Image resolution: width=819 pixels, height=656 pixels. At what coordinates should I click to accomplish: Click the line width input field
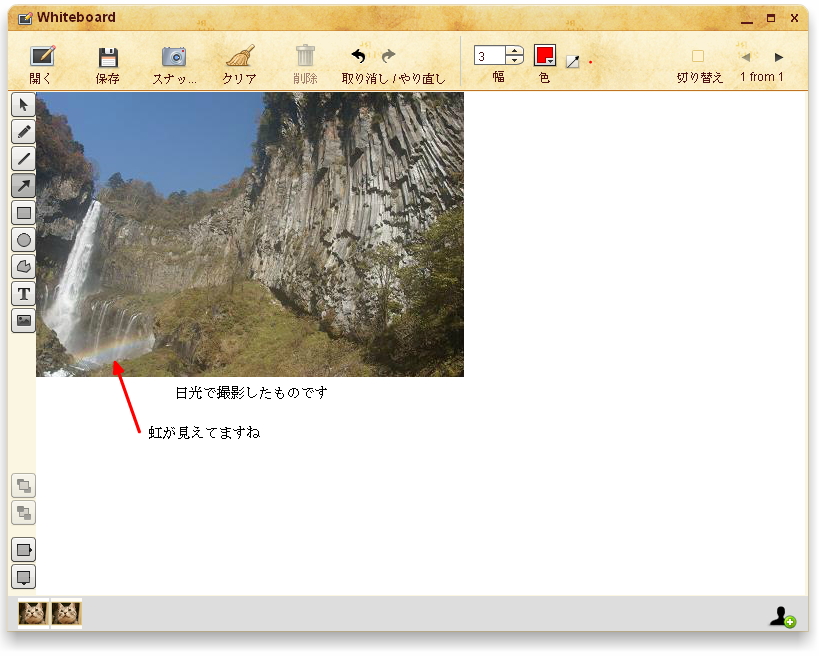point(489,55)
